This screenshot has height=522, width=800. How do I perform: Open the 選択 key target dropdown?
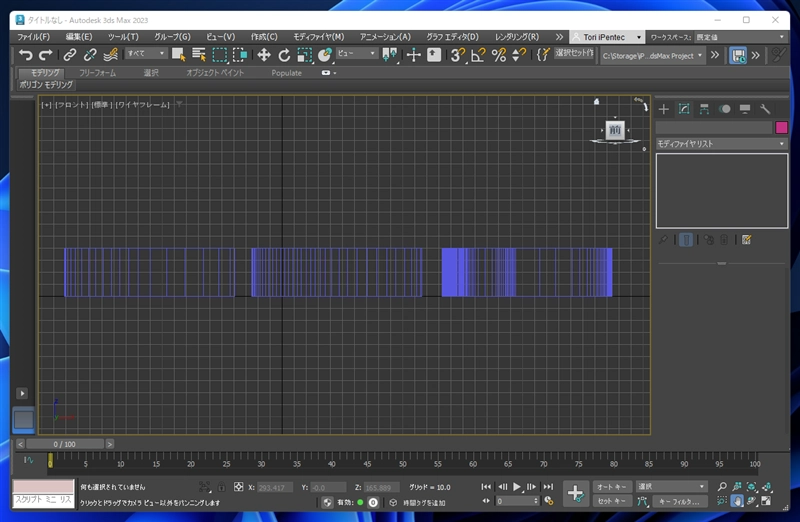[x=670, y=487]
